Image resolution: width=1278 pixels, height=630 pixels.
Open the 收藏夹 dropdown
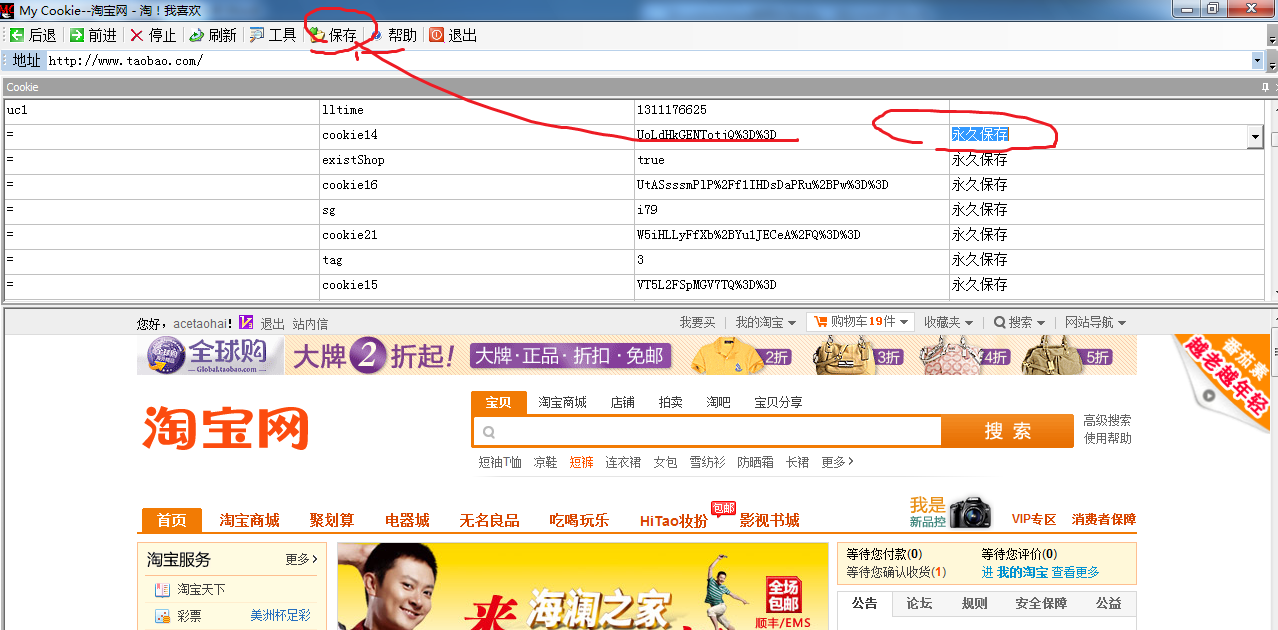948,323
